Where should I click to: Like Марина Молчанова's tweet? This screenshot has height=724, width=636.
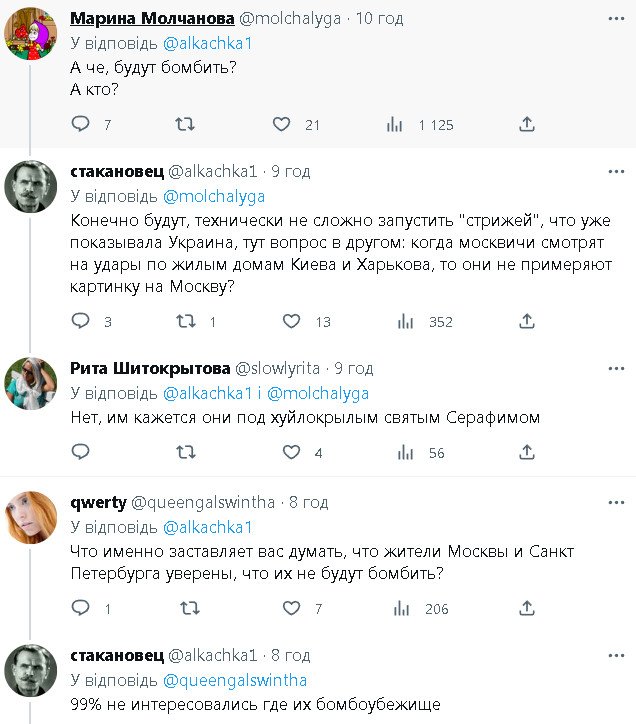[x=282, y=124]
